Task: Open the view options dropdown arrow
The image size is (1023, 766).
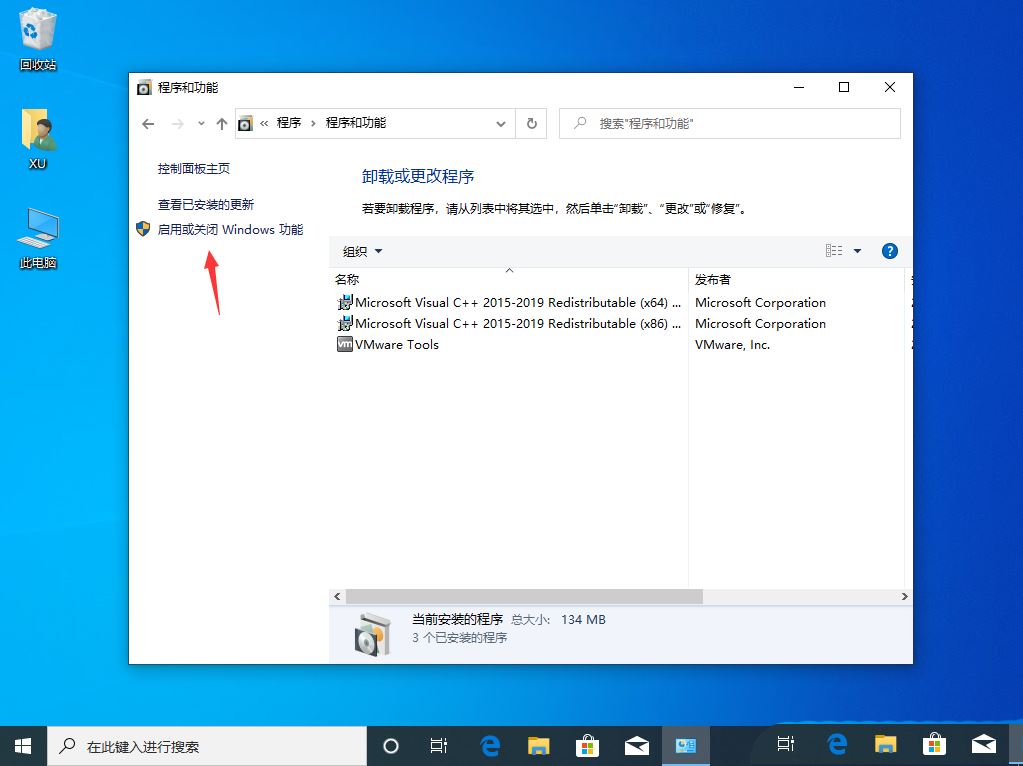Action: pyautogui.click(x=857, y=250)
